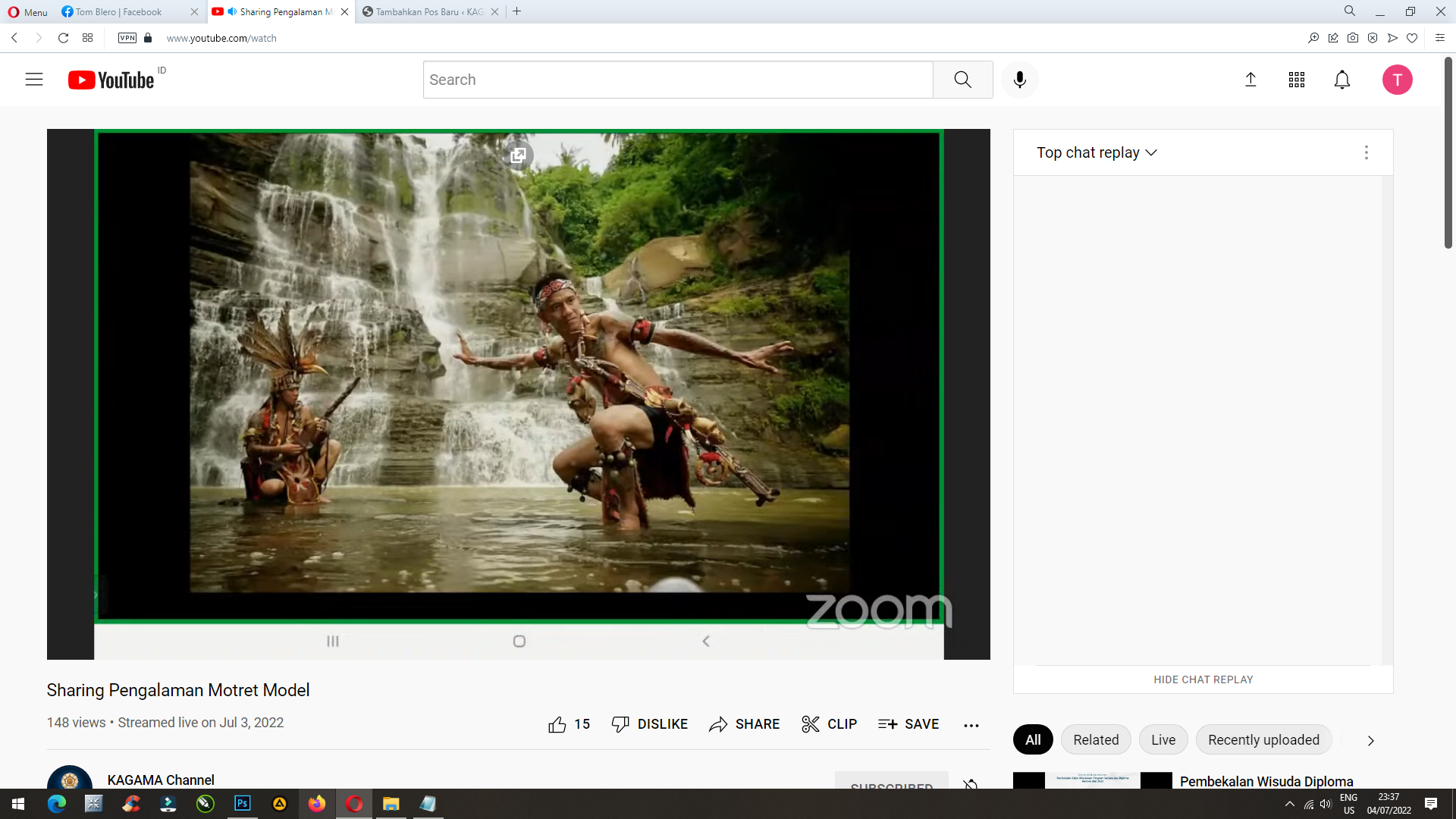Like the video with thumbs up
1456x819 pixels.
557,724
